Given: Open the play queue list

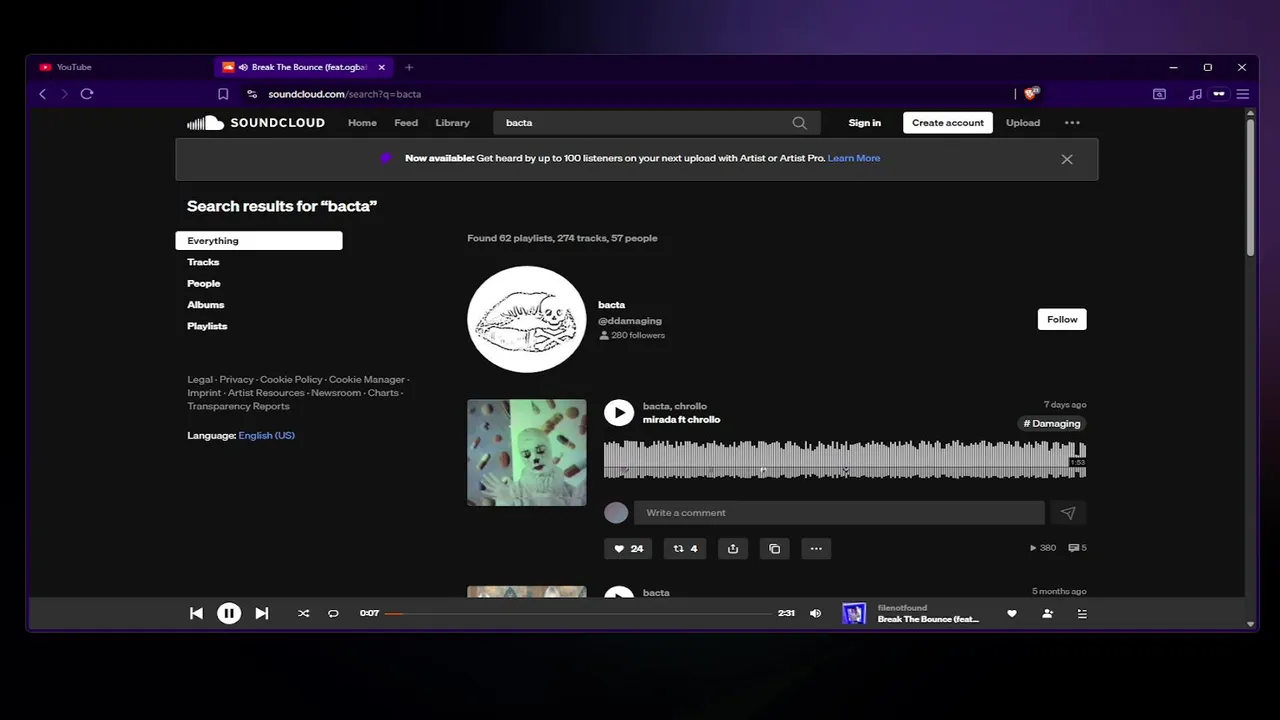Looking at the screenshot, I should (1082, 613).
